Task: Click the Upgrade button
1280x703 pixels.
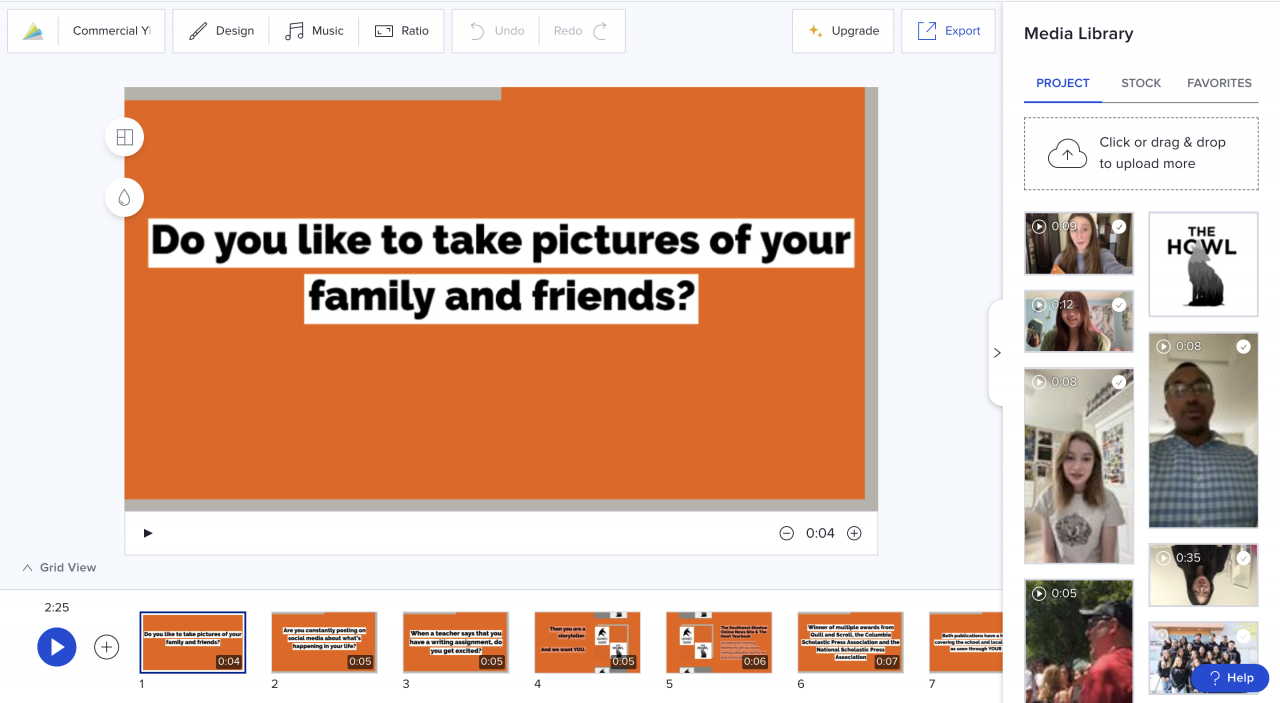Action: [x=843, y=31]
